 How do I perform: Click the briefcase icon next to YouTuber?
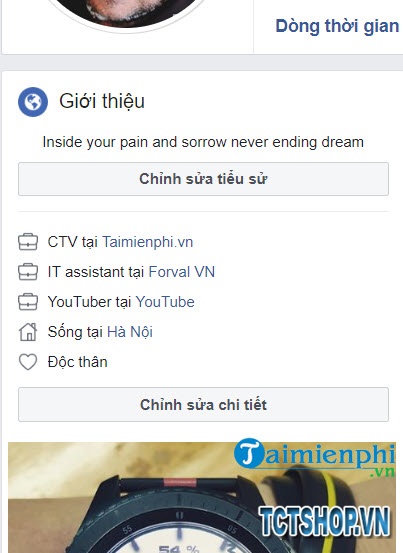click(28, 302)
